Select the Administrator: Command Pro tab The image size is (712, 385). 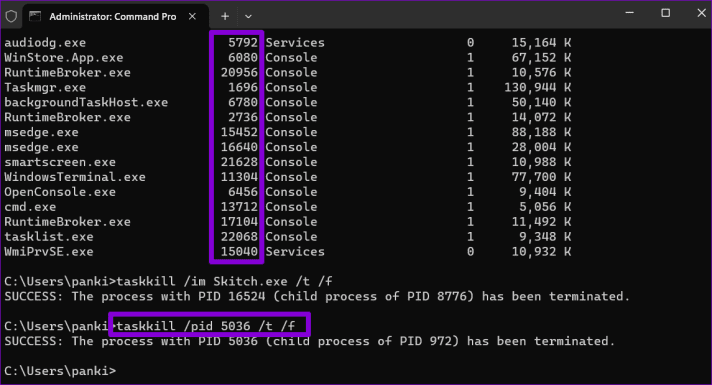115,16
